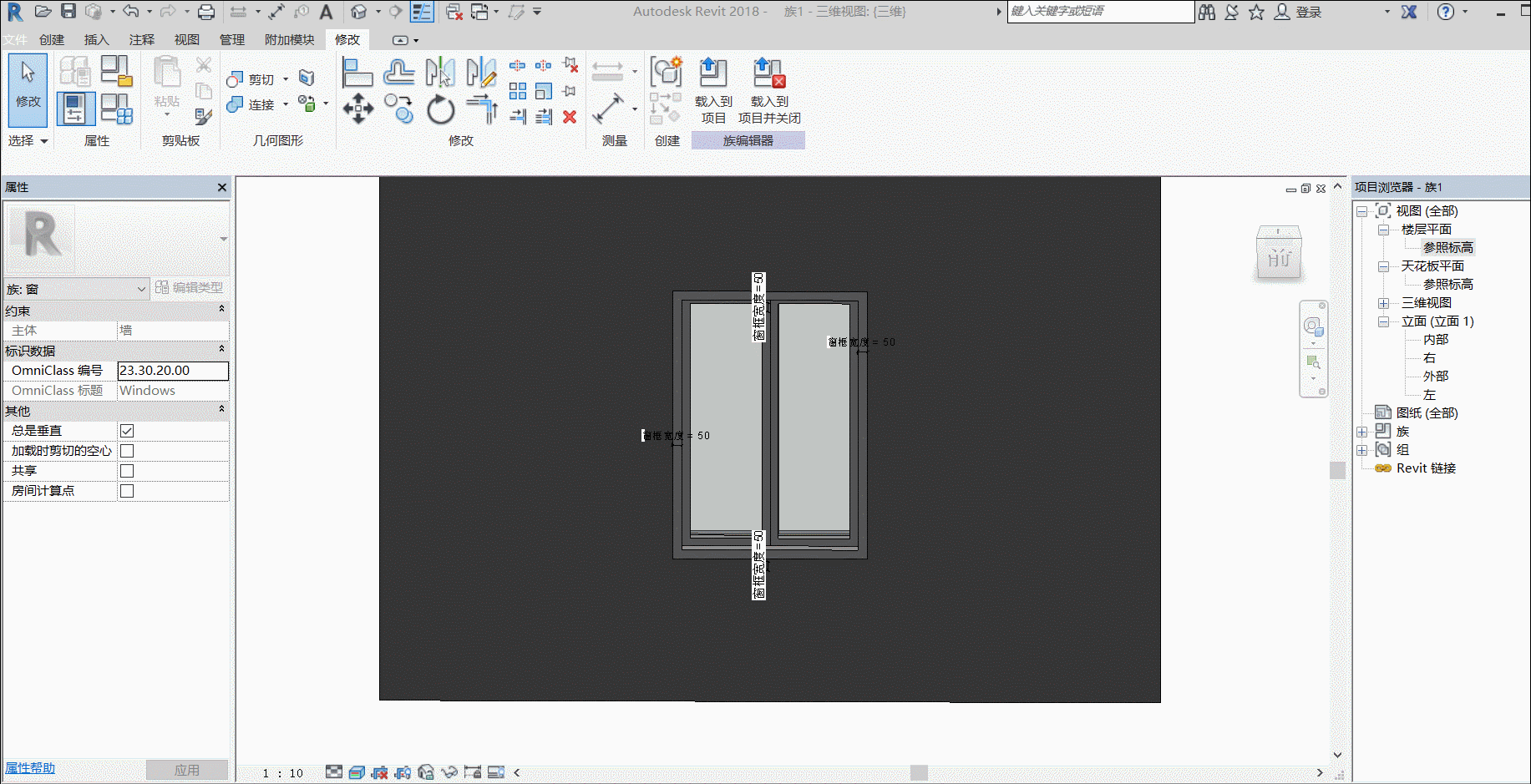Click the OmniClass 编号 input field
The height and width of the screenshot is (784, 1531).
(173, 371)
